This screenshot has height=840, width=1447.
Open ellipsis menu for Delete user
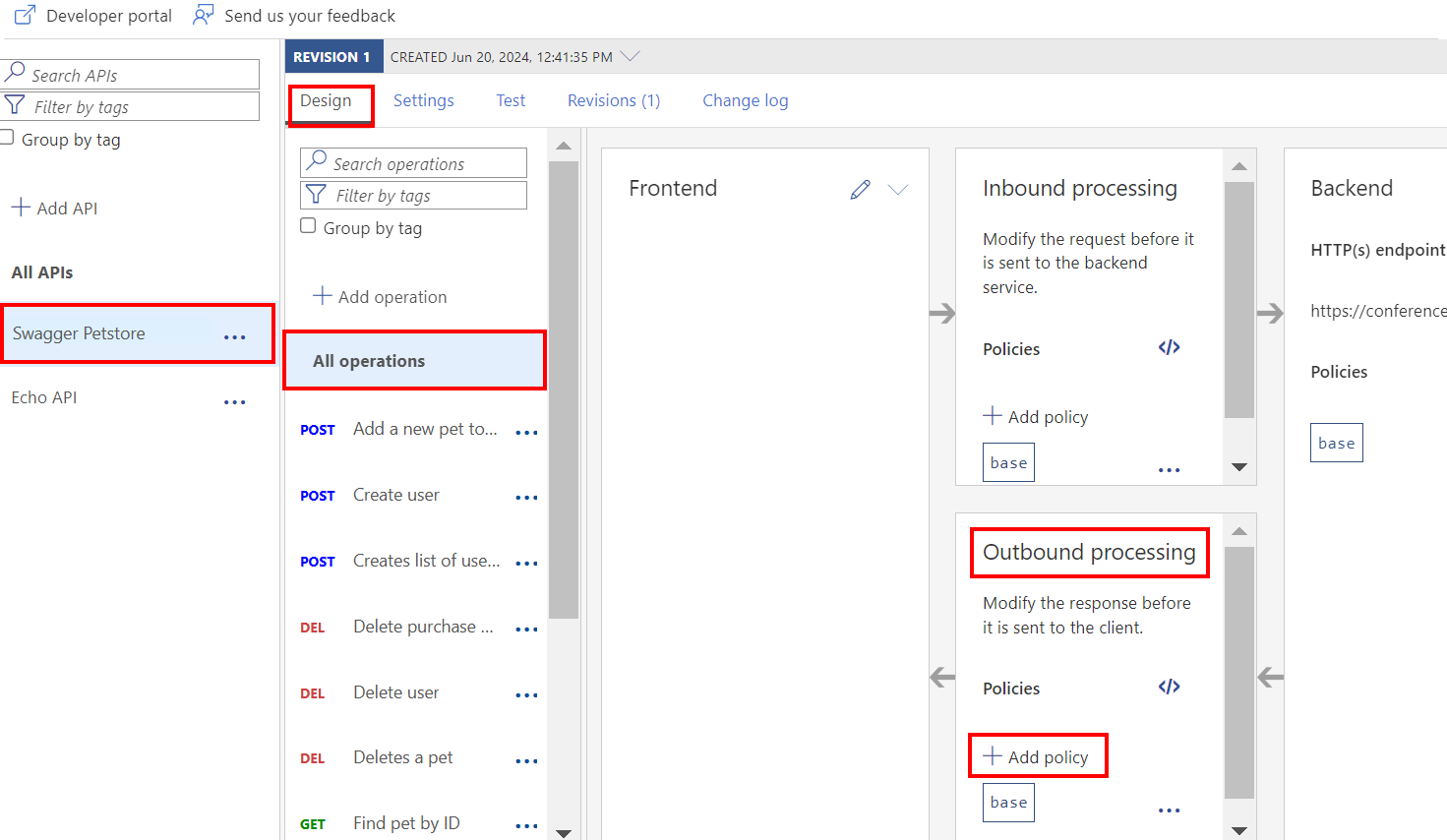tap(526, 695)
